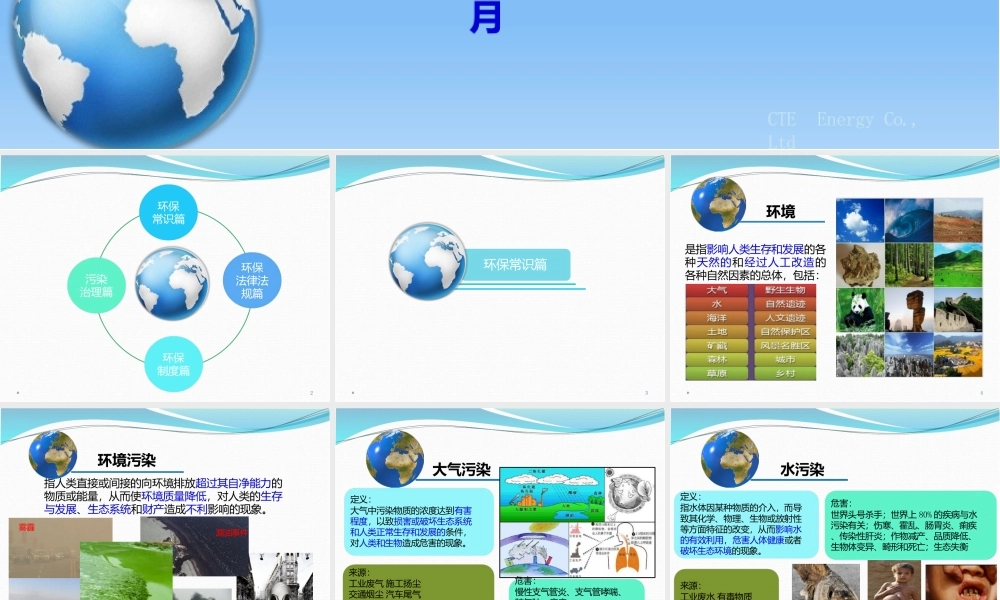
Task: Click the '自然保护区' table cell
Action: [x=785, y=332]
